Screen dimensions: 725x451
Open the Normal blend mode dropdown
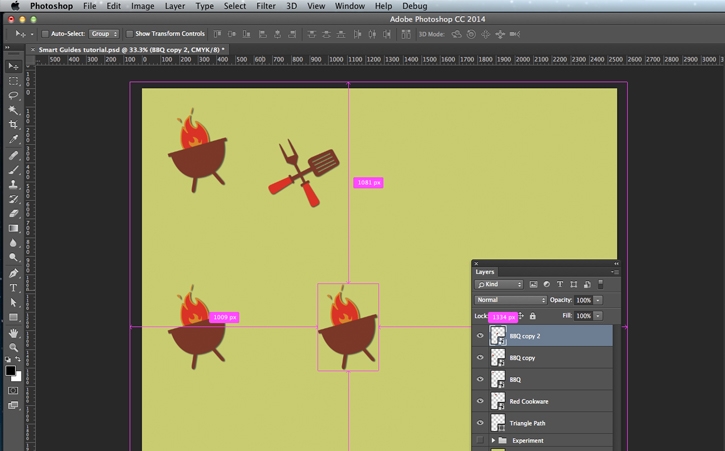(510, 300)
